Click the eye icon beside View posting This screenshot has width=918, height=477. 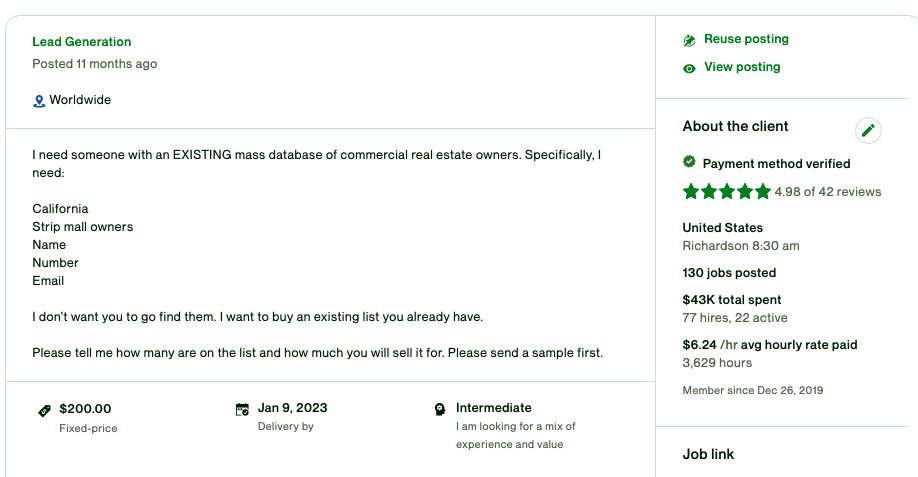689,68
